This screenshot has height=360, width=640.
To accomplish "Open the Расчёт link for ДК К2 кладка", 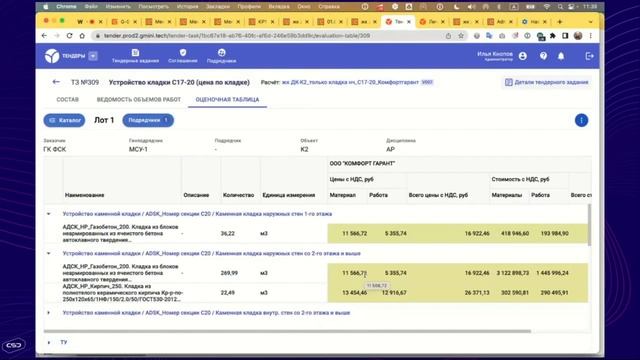I will (350, 82).
